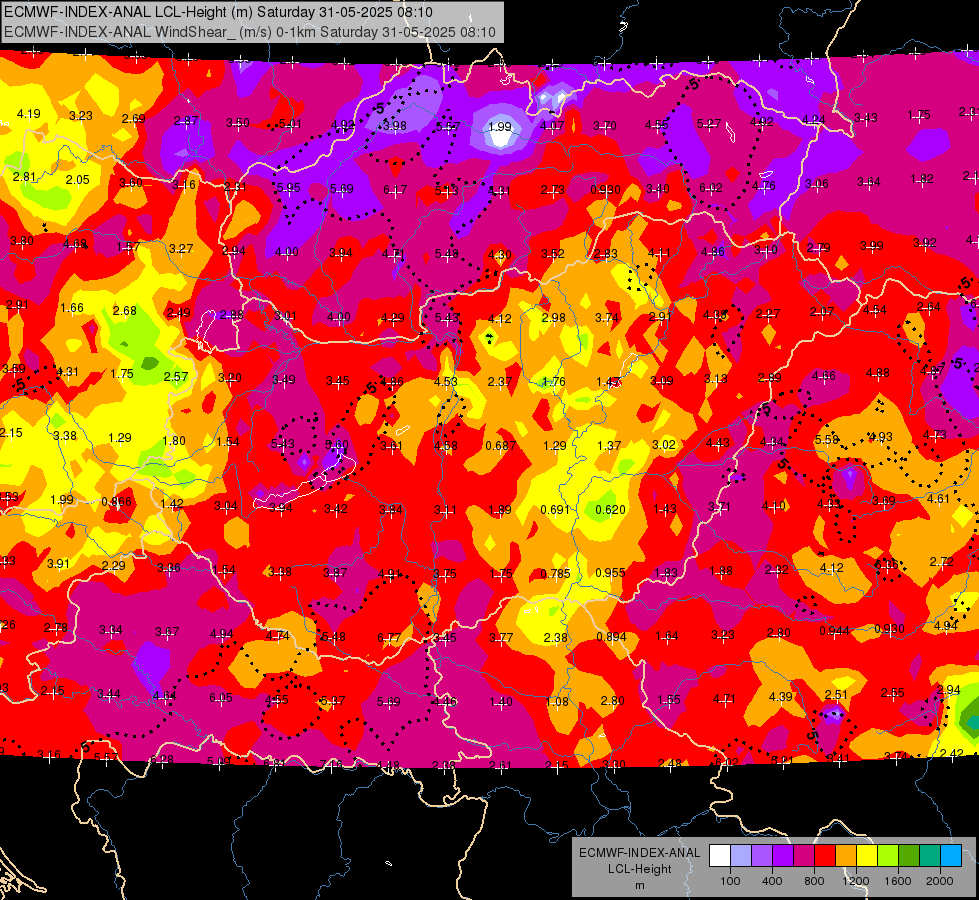The width and height of the screenshot is (979, 900).
Task: Click the teal legend swatch
Action: pos(930,856)
